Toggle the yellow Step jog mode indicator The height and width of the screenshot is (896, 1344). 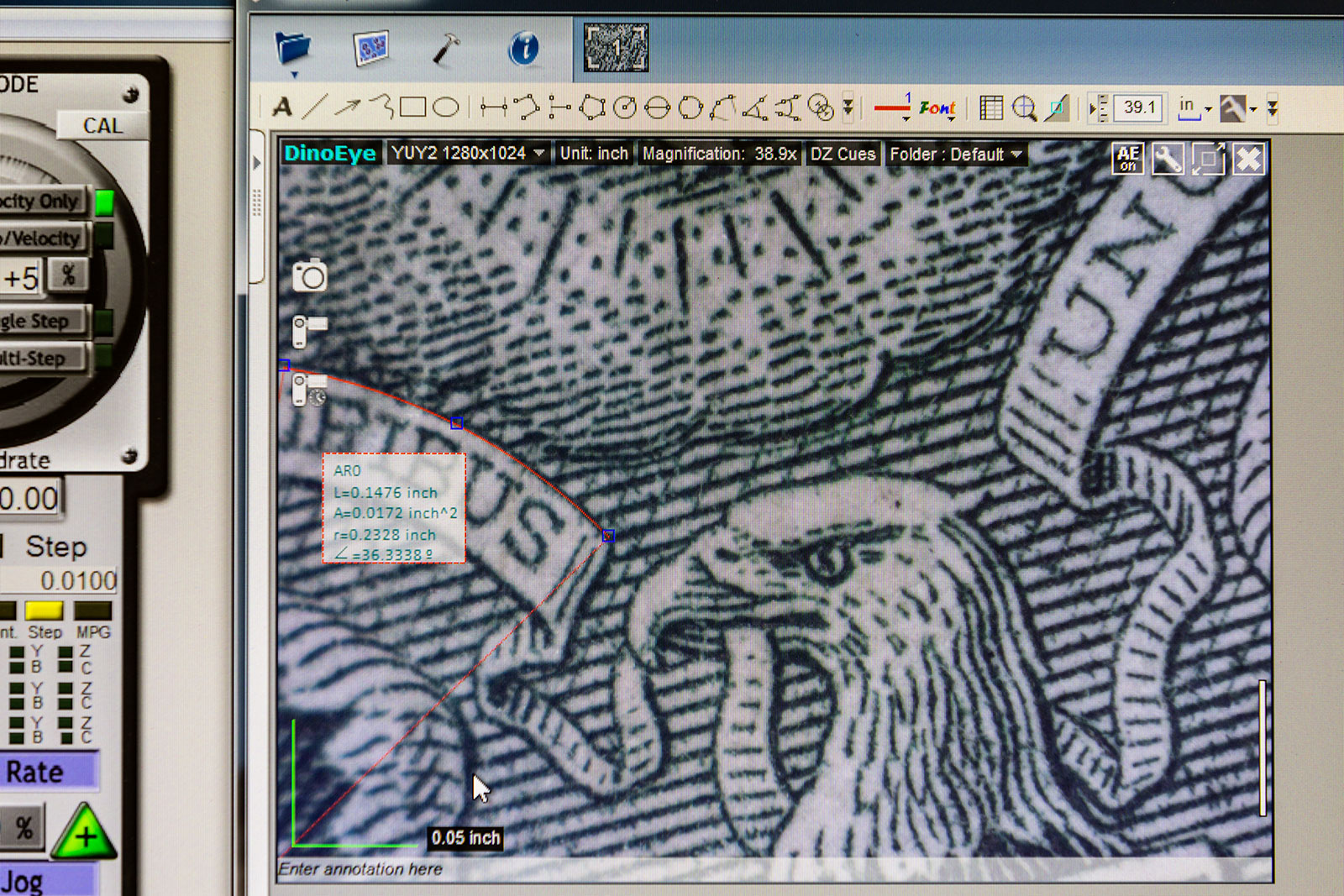[x=45, y=610]
